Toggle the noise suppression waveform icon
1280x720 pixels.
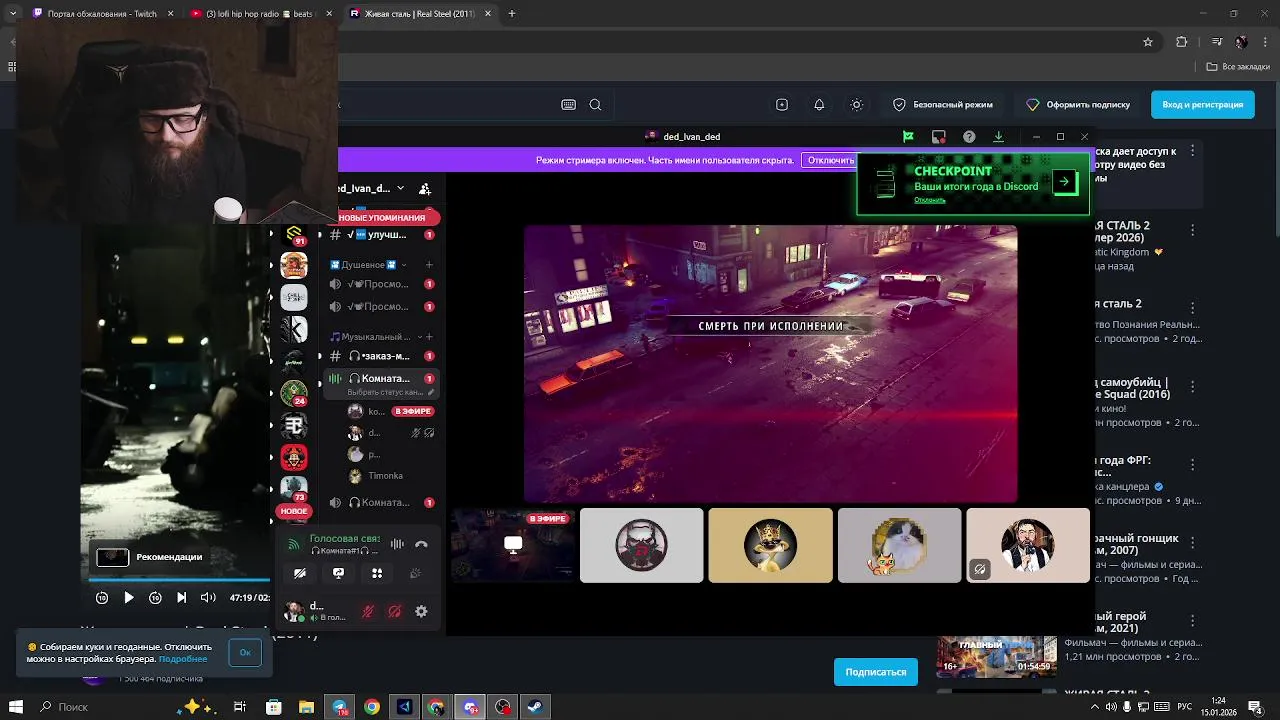point(397,544)
